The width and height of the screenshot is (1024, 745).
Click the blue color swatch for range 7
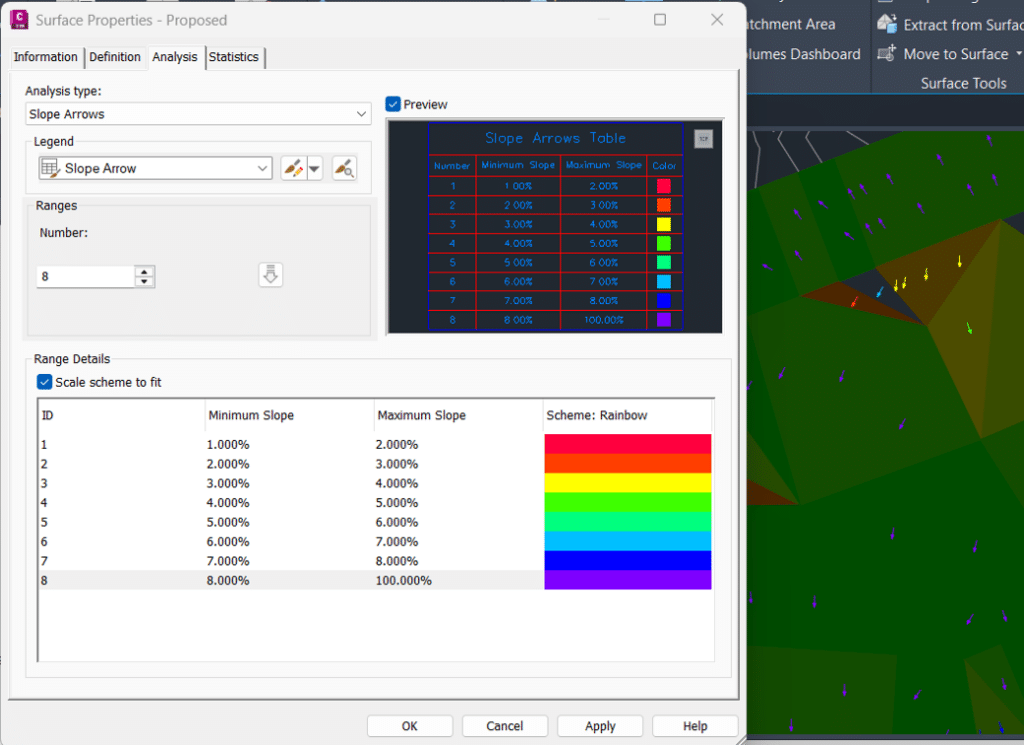pos(628,560)
